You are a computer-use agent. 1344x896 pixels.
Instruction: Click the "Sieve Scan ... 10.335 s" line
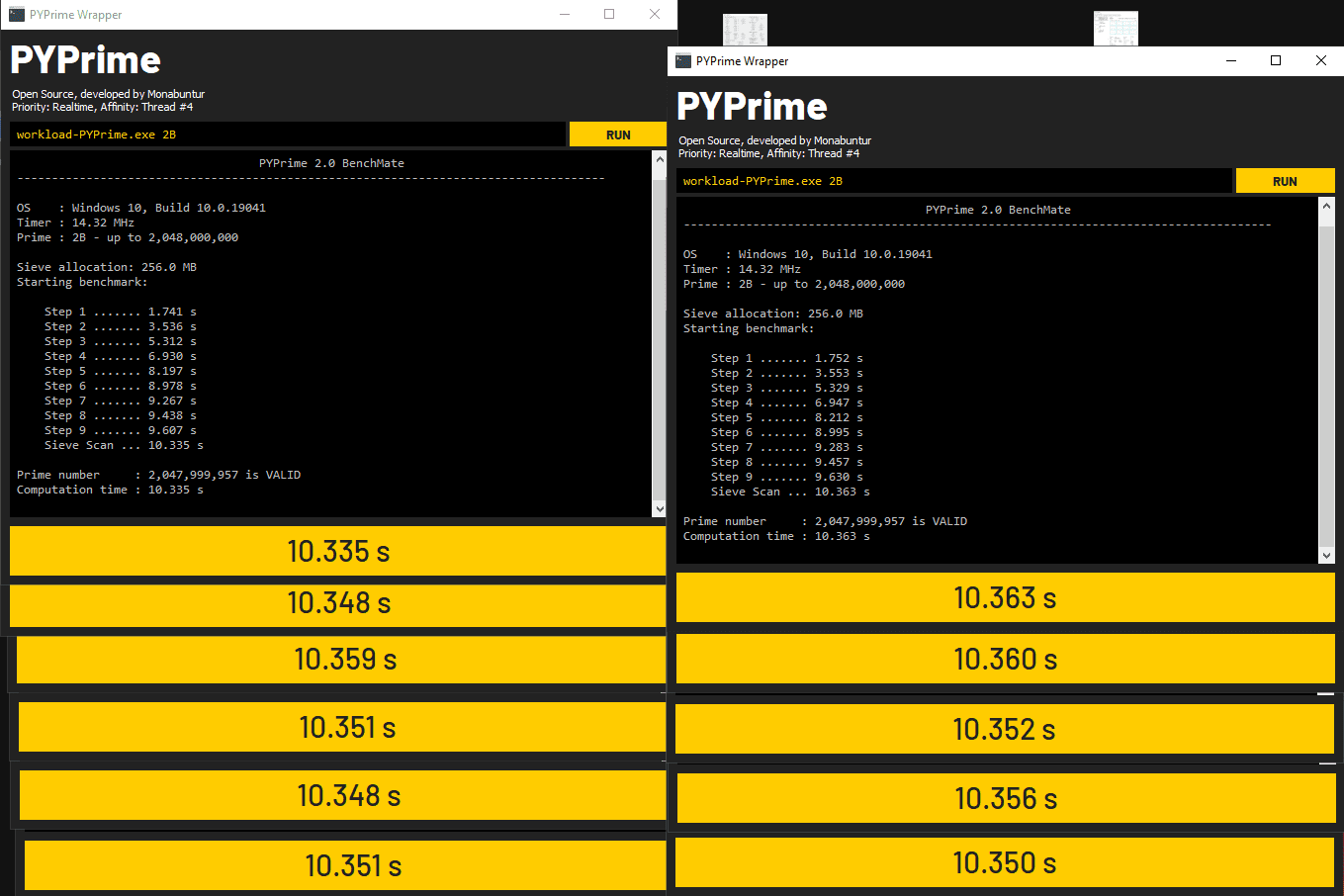pyautogui.click(x=124, y=445)
